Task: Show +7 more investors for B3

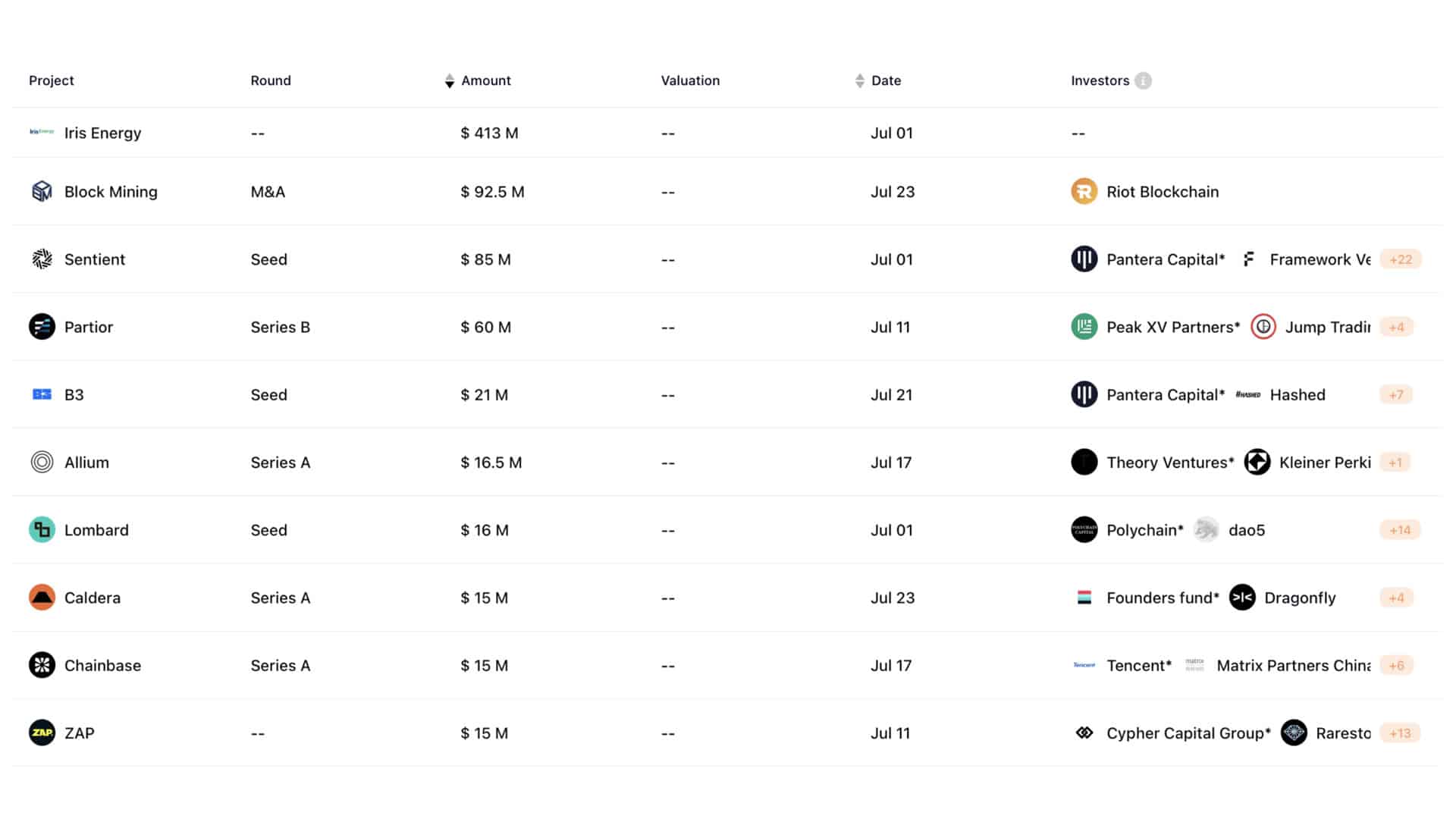Action: tap(1396, 394)
